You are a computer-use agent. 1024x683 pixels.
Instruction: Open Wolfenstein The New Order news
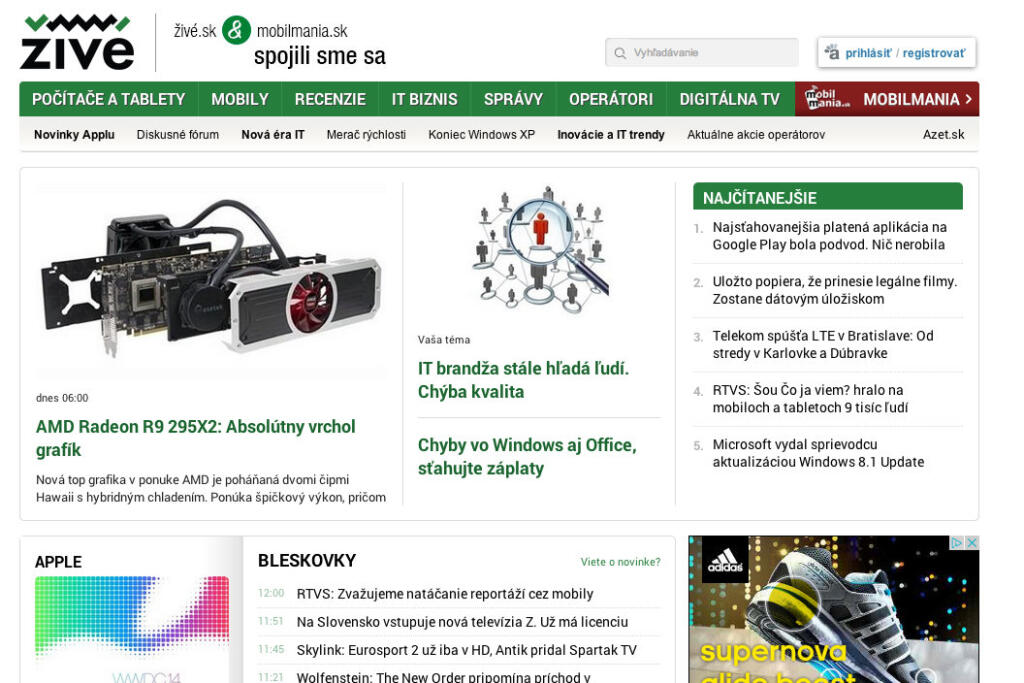tap(443, 676)
